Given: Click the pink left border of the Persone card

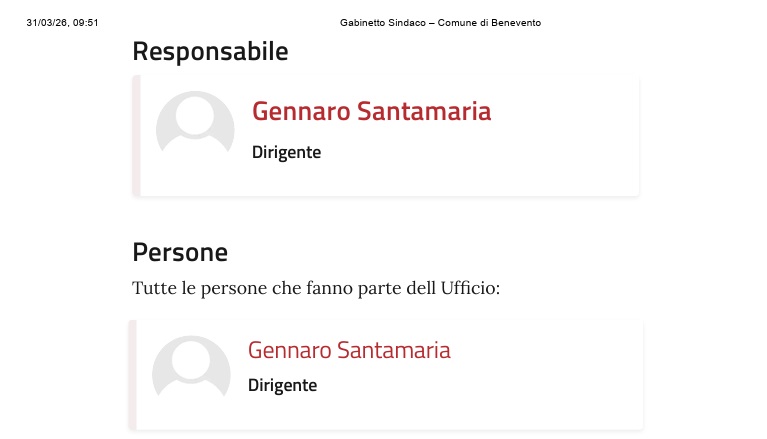Looking at the screenshot, I should pos(132,375).
